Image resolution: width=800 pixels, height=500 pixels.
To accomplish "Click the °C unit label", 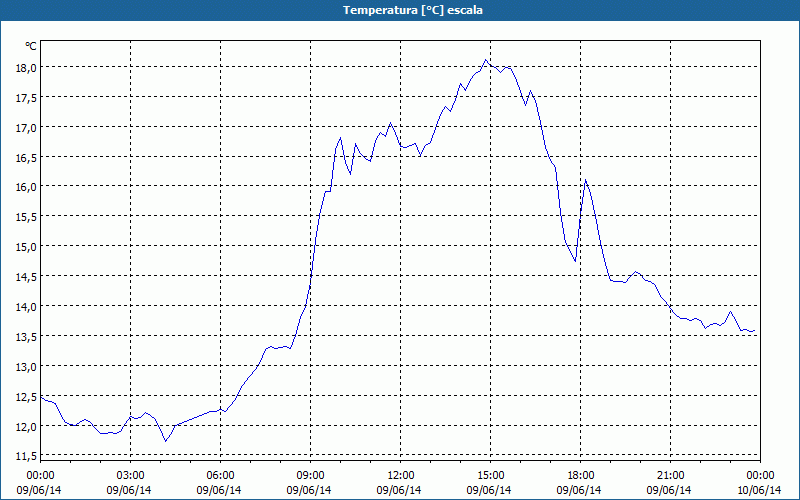I will coord(31,46).
